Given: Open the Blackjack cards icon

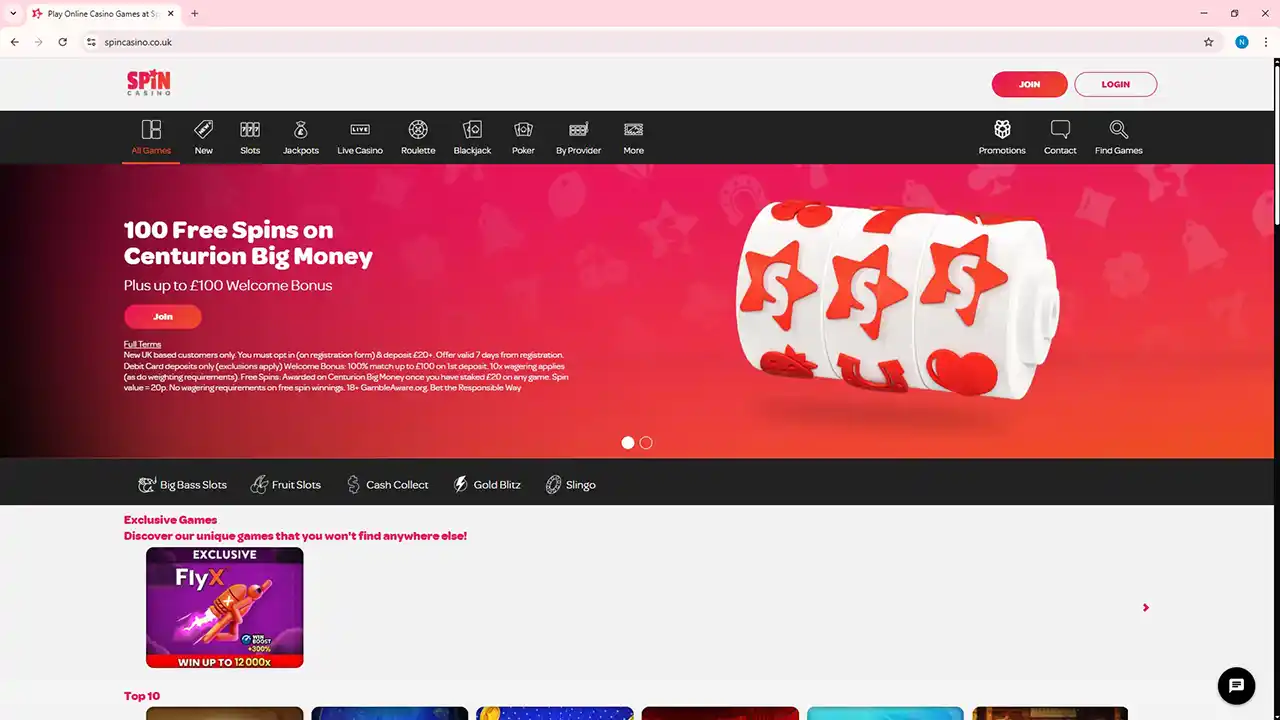Looking at the screenshot, I should click(472, 130).
